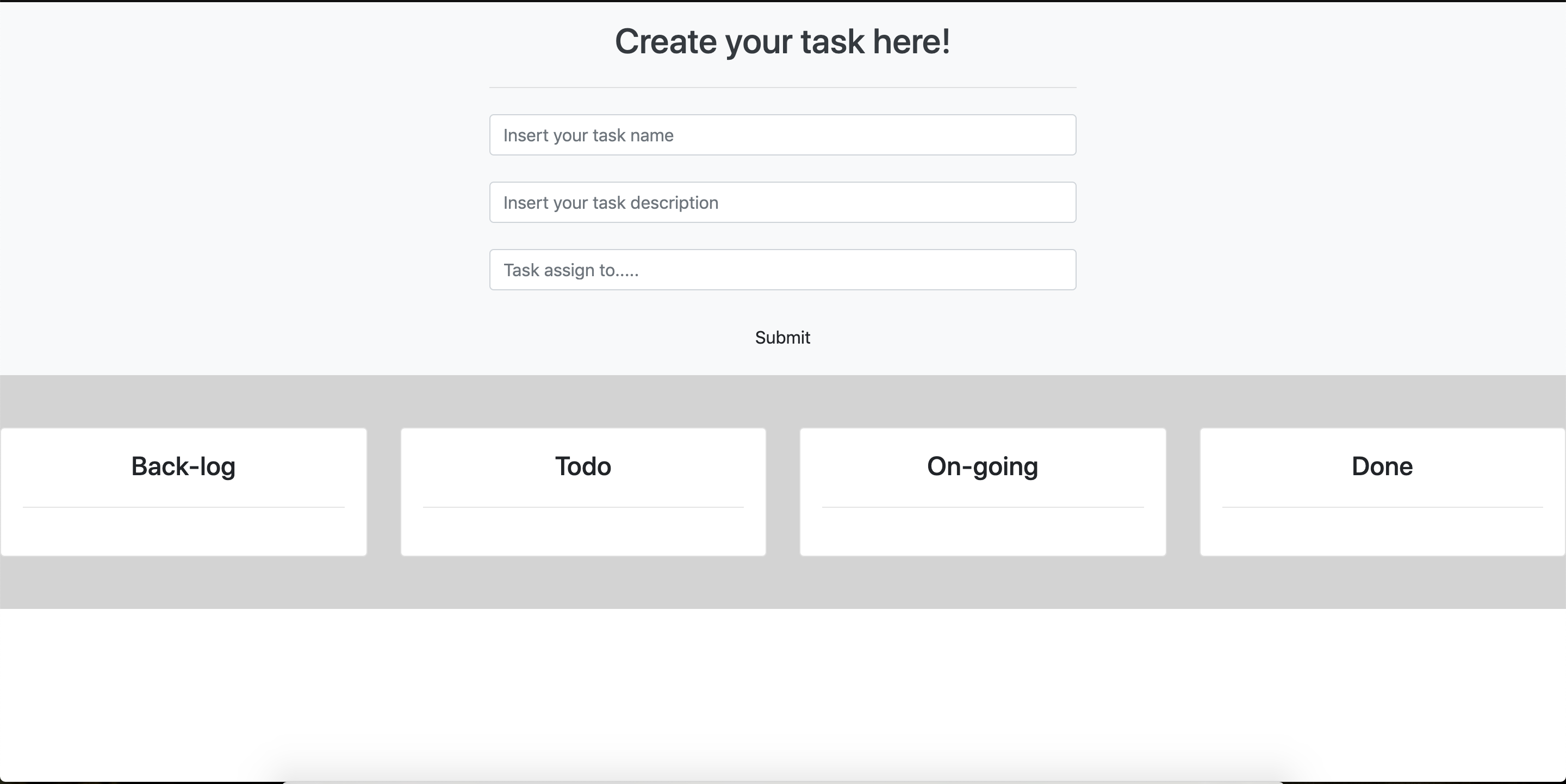This screenshot has width=1566, height=784.
Task: Click the Task assign to field
Action: point(783,270)
